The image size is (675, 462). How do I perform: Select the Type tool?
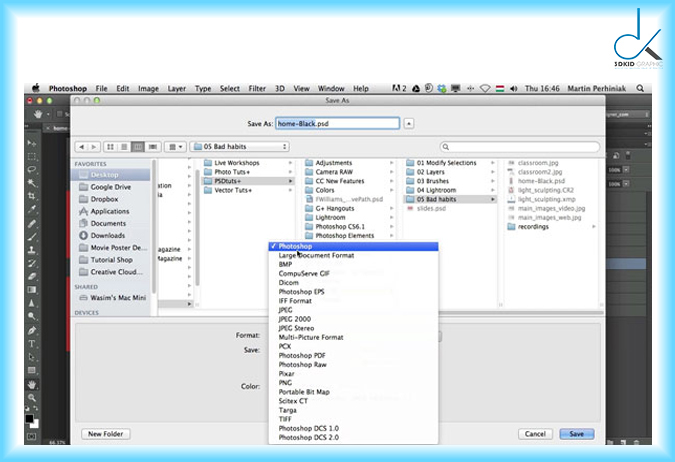[x=31, y=344]
